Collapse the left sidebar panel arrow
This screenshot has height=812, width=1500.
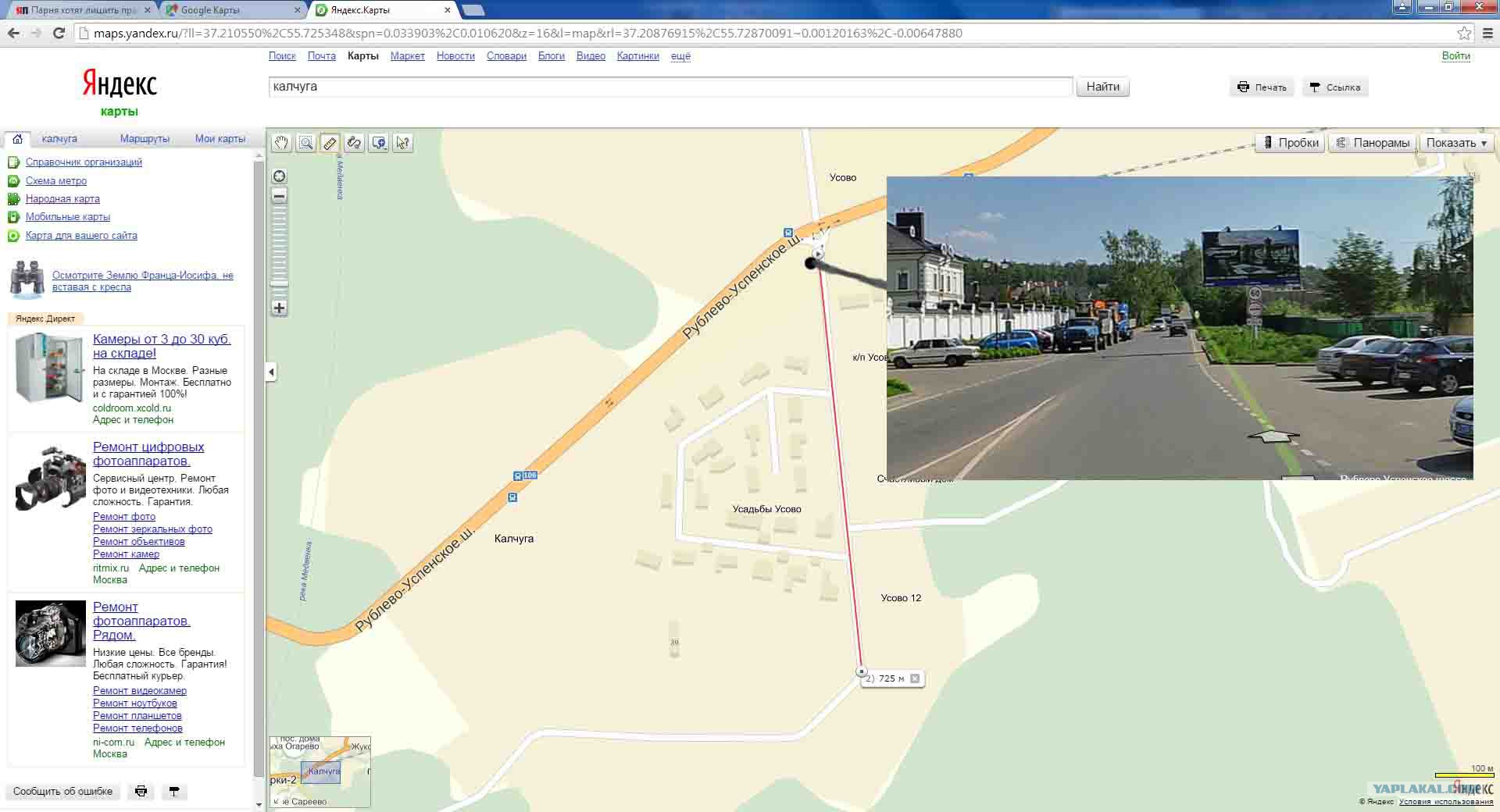tap(271, 372)
